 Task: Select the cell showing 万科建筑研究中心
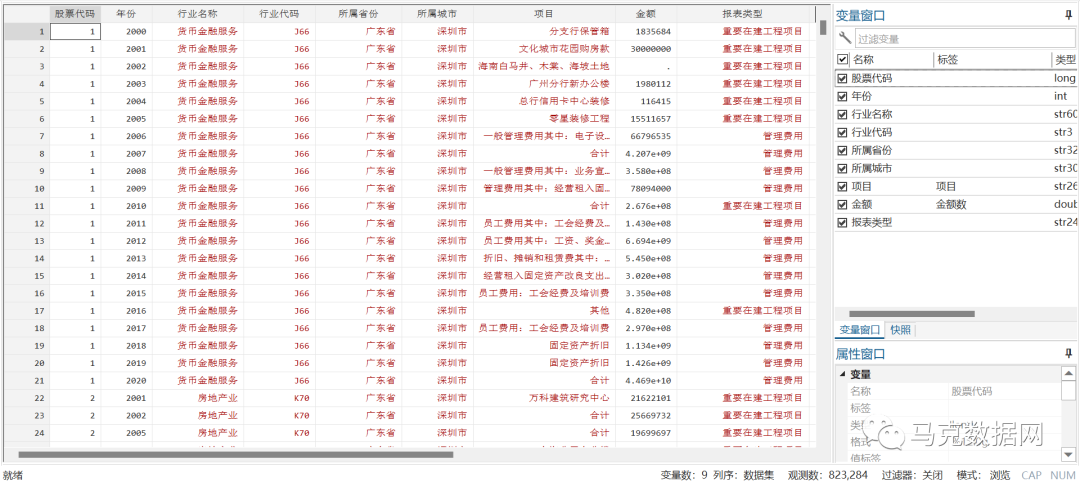click(x=544, y=398)
